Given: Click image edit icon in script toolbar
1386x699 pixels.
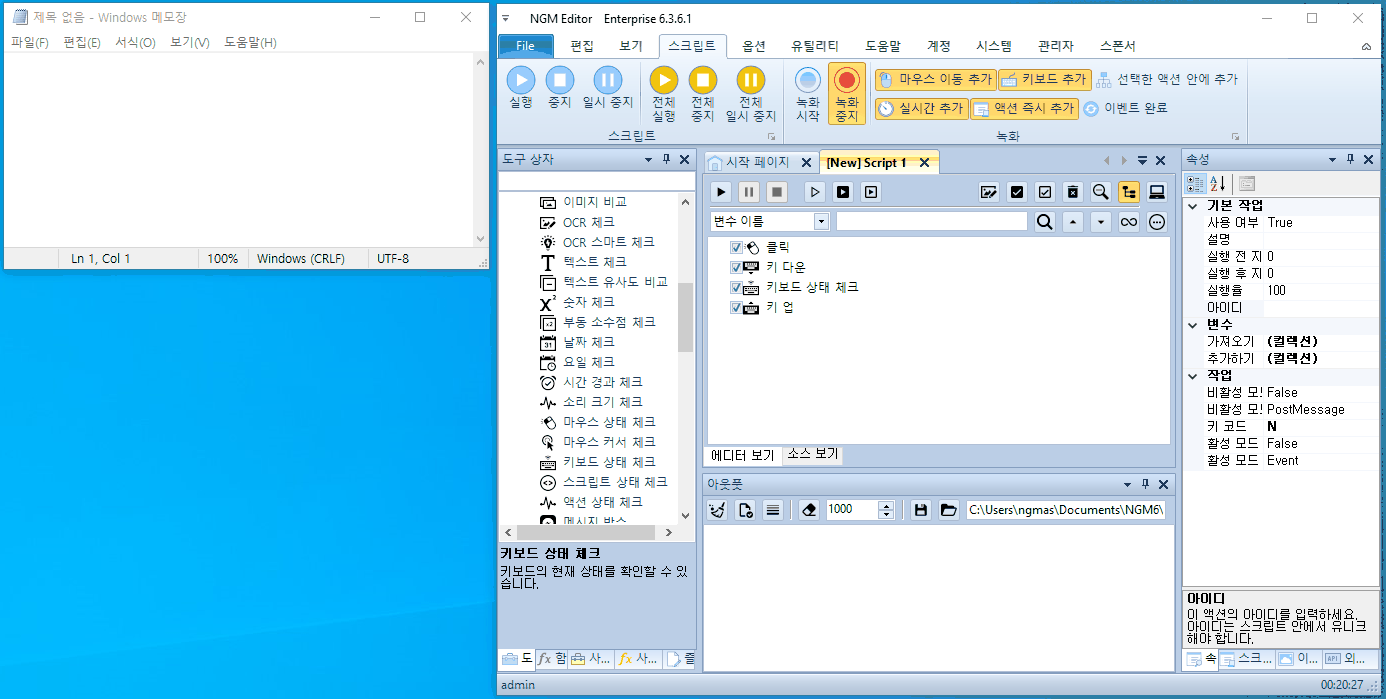Looking at the screenshot, I should click(989, 192).
